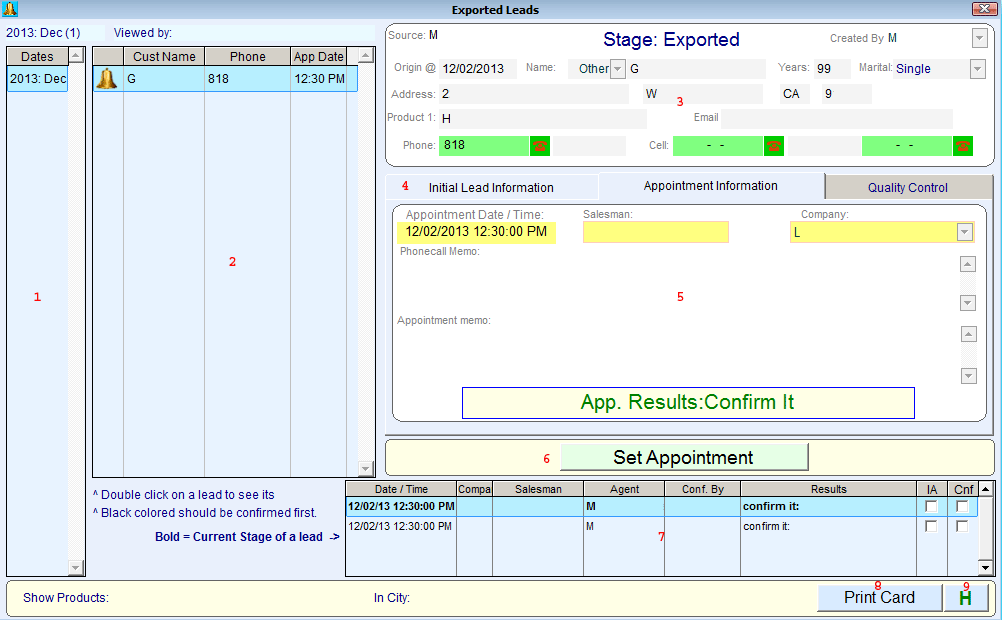
Task: Click the Date / Time header in history table
Action: click(401, 489)
